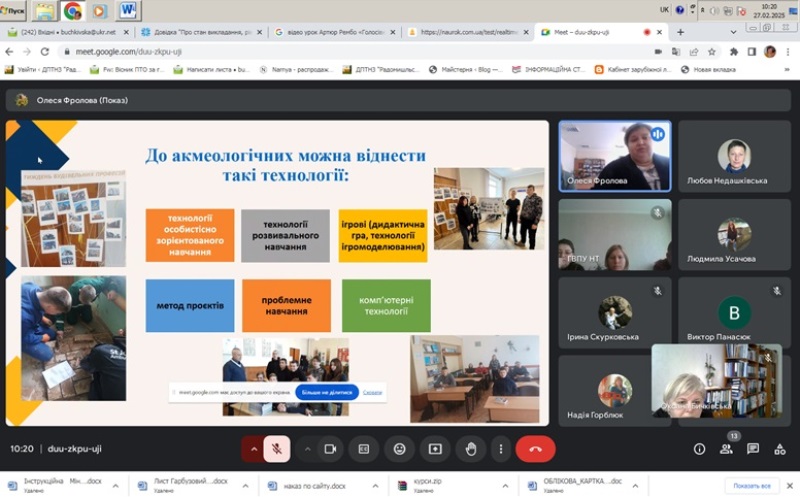
Task: Open meeting details info icon
Action: (699, 449)
